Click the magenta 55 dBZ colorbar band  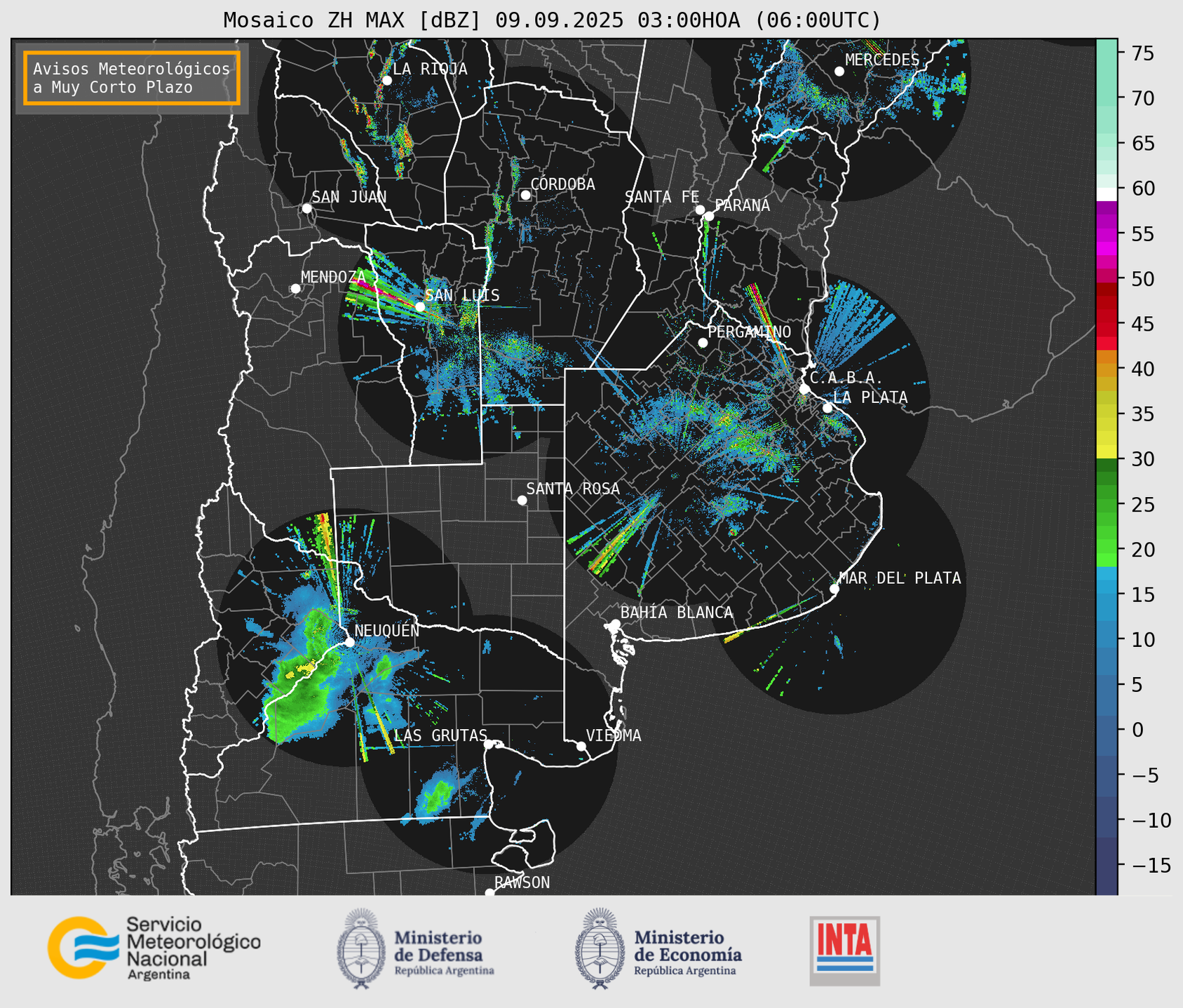(1107, 233)
